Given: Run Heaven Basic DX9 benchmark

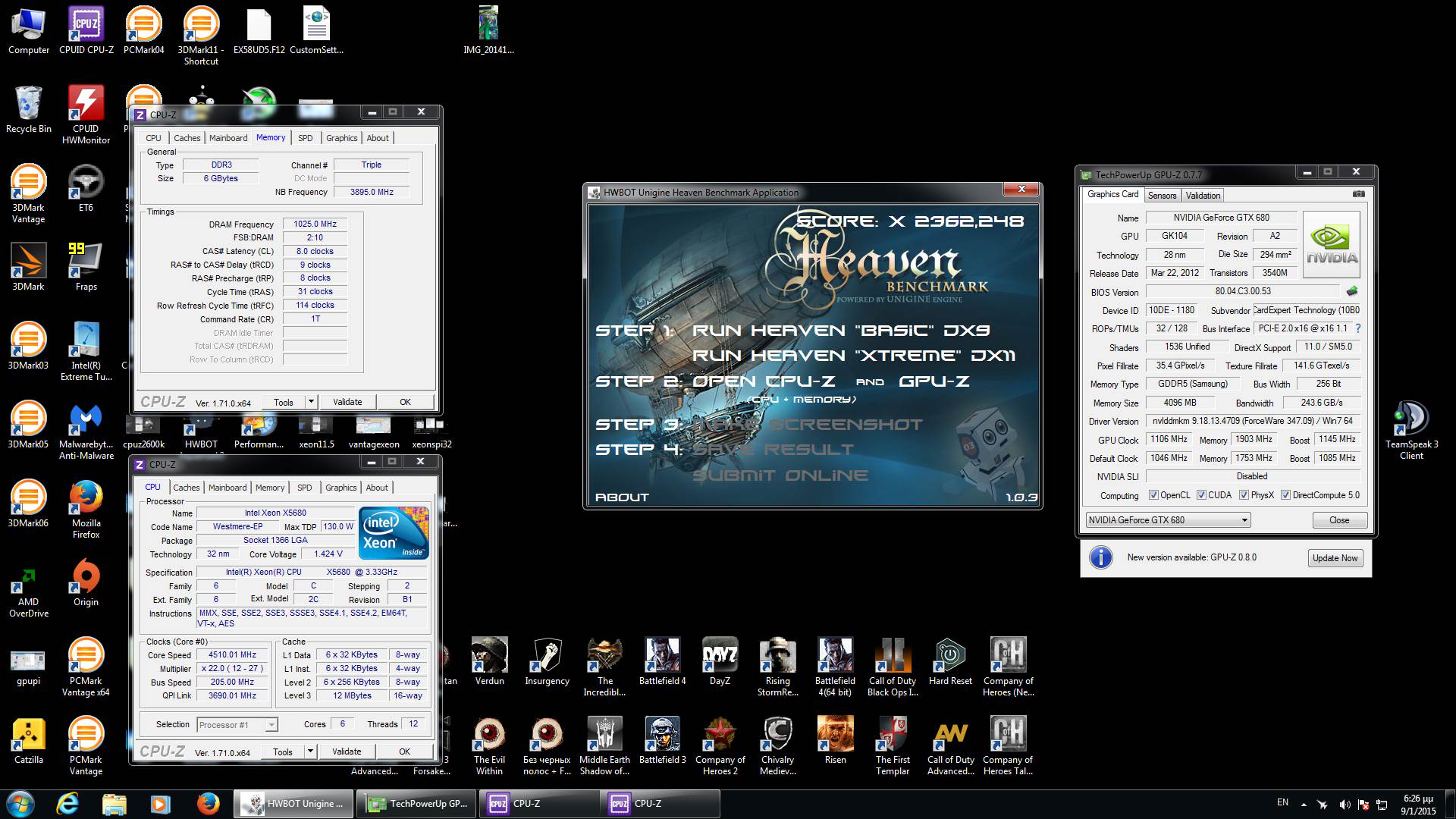Looking at the screenshot, I should pos(840,331).
